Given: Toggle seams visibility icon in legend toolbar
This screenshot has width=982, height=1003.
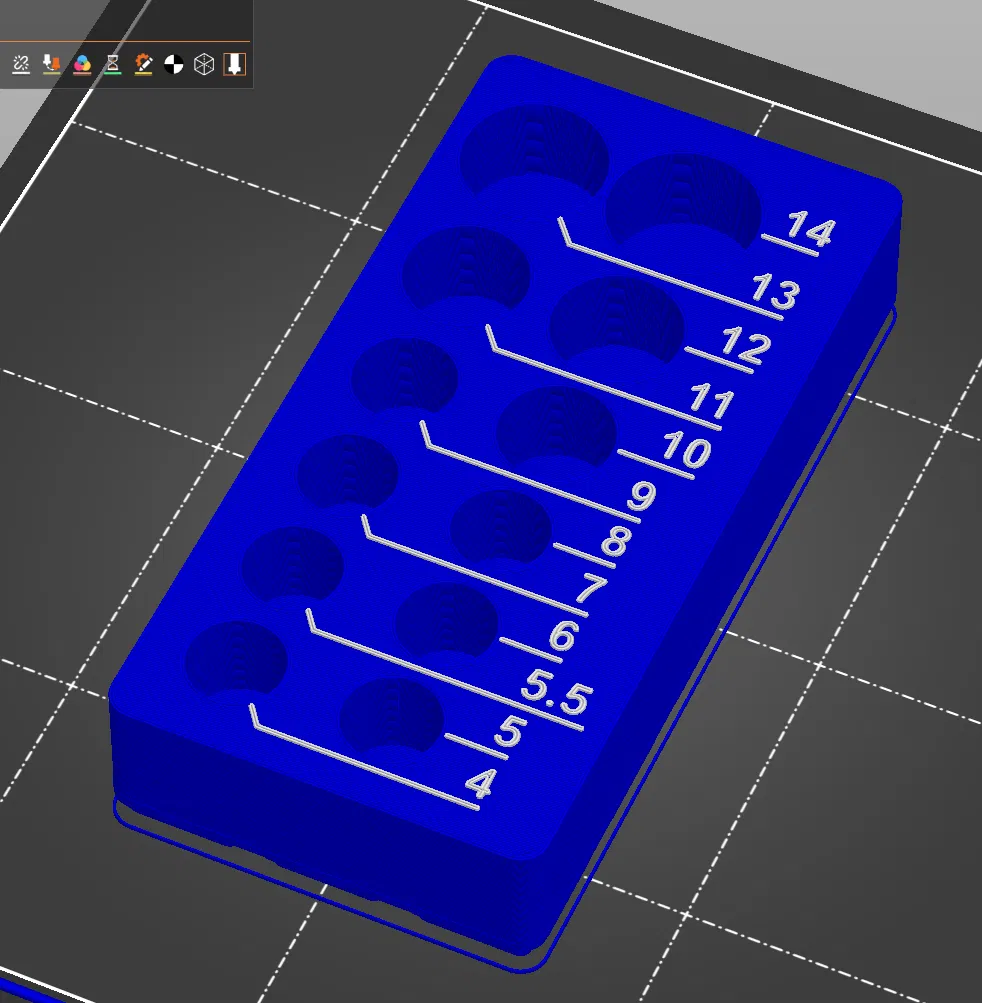Looking at the screenshot, I should [21, 64].
